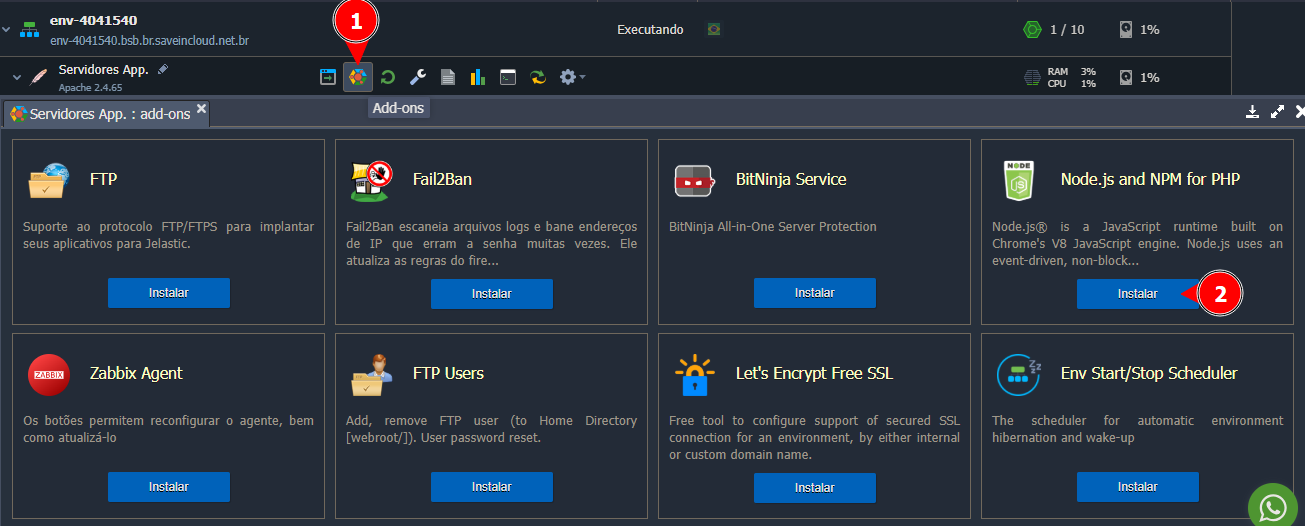The width and height of the screenshot is (1305, 526).
Task: Open the gear additional settings dropdown
Action: pyautogui.click(x=572, y=77)
